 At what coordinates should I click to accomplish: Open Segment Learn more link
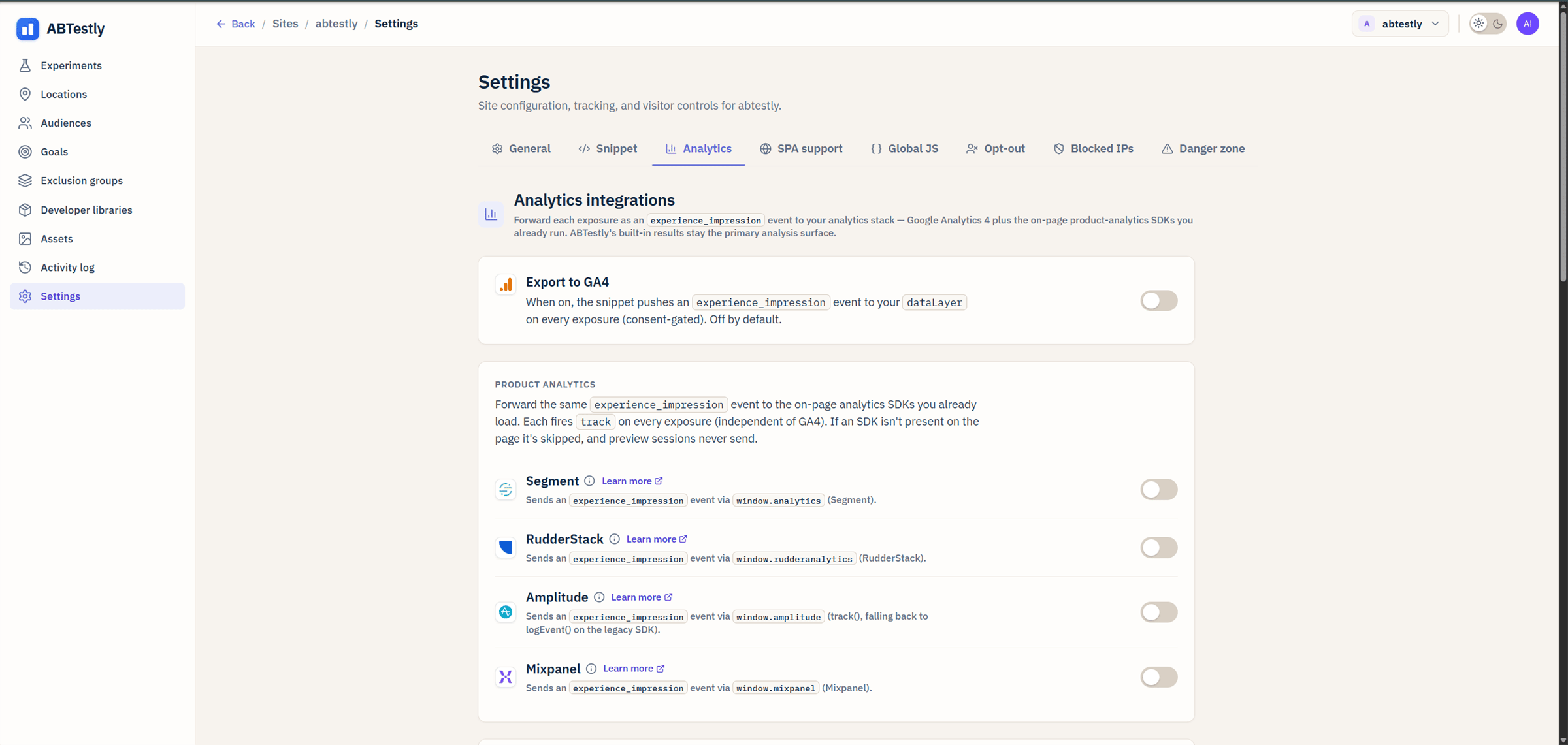coord(632,481)
